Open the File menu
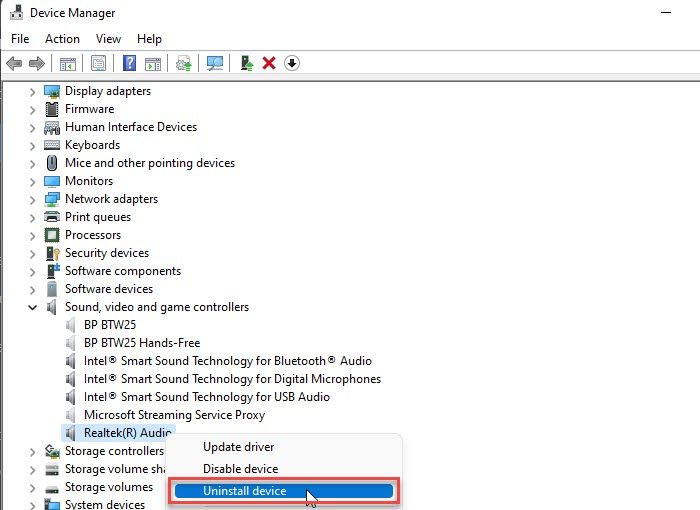Viewport: 700px width, 510px height. click(20, 39)
